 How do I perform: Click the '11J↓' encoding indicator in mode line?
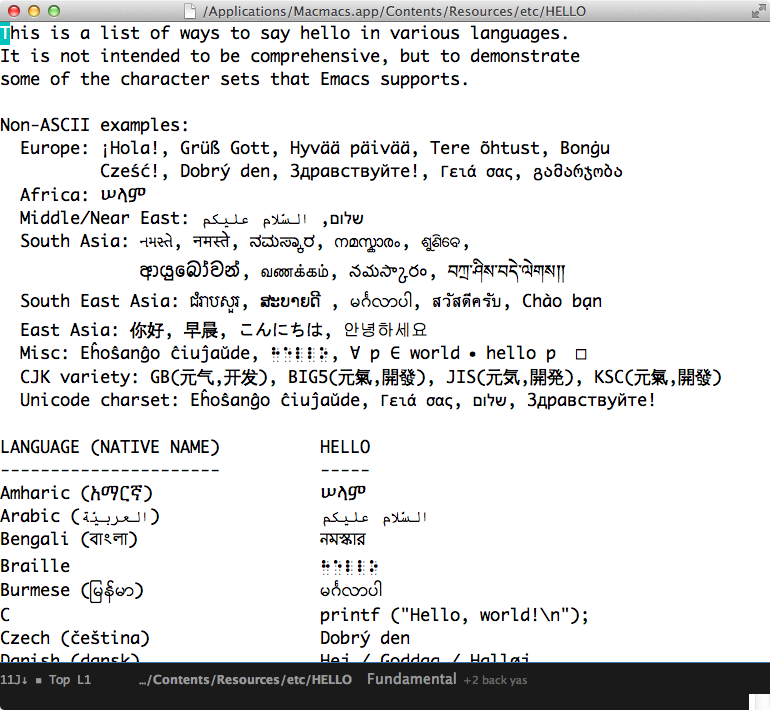(x=14, y=681)
